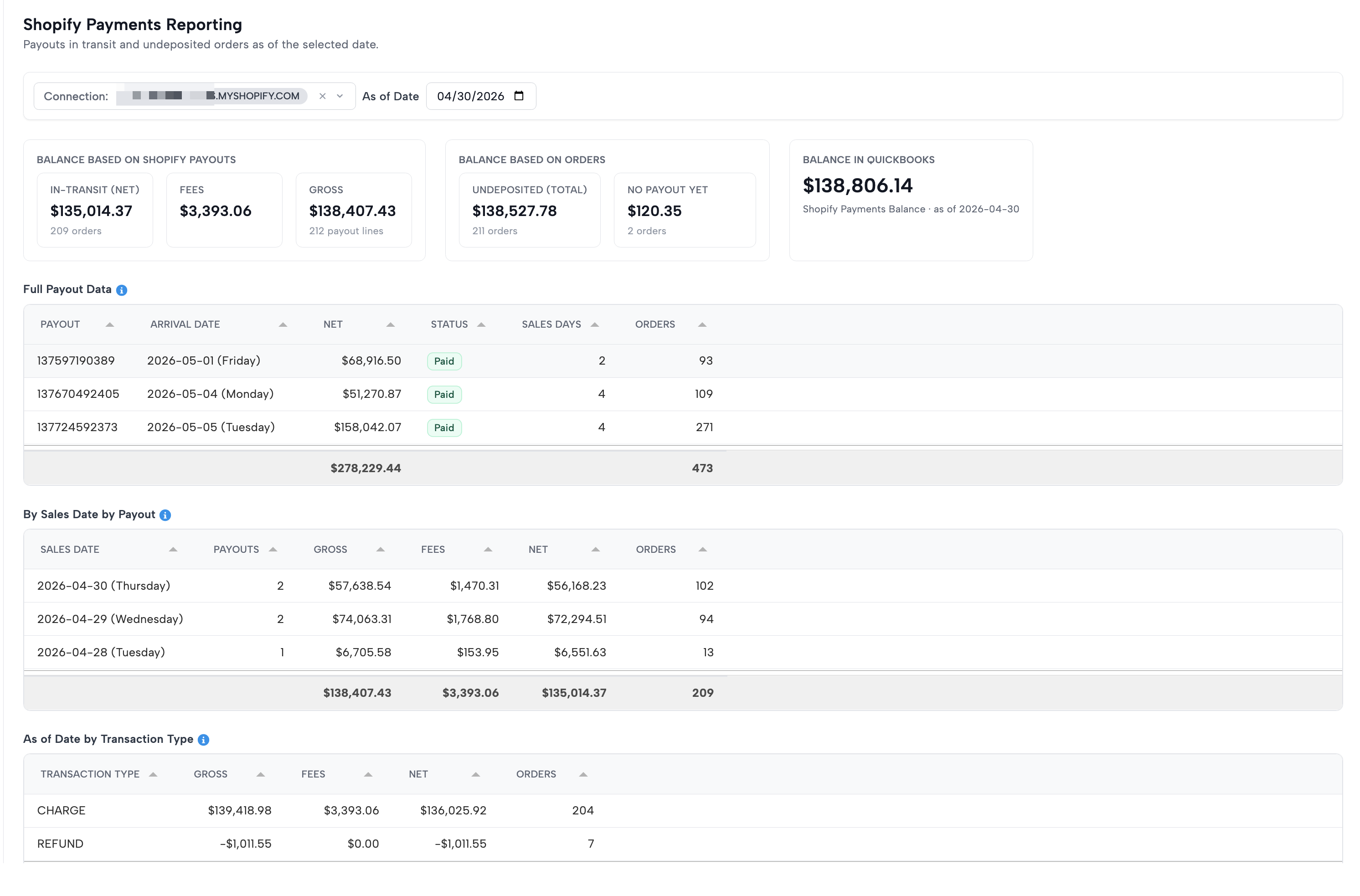Sort the sales date table by NET arrow

[x=595, y=549]
